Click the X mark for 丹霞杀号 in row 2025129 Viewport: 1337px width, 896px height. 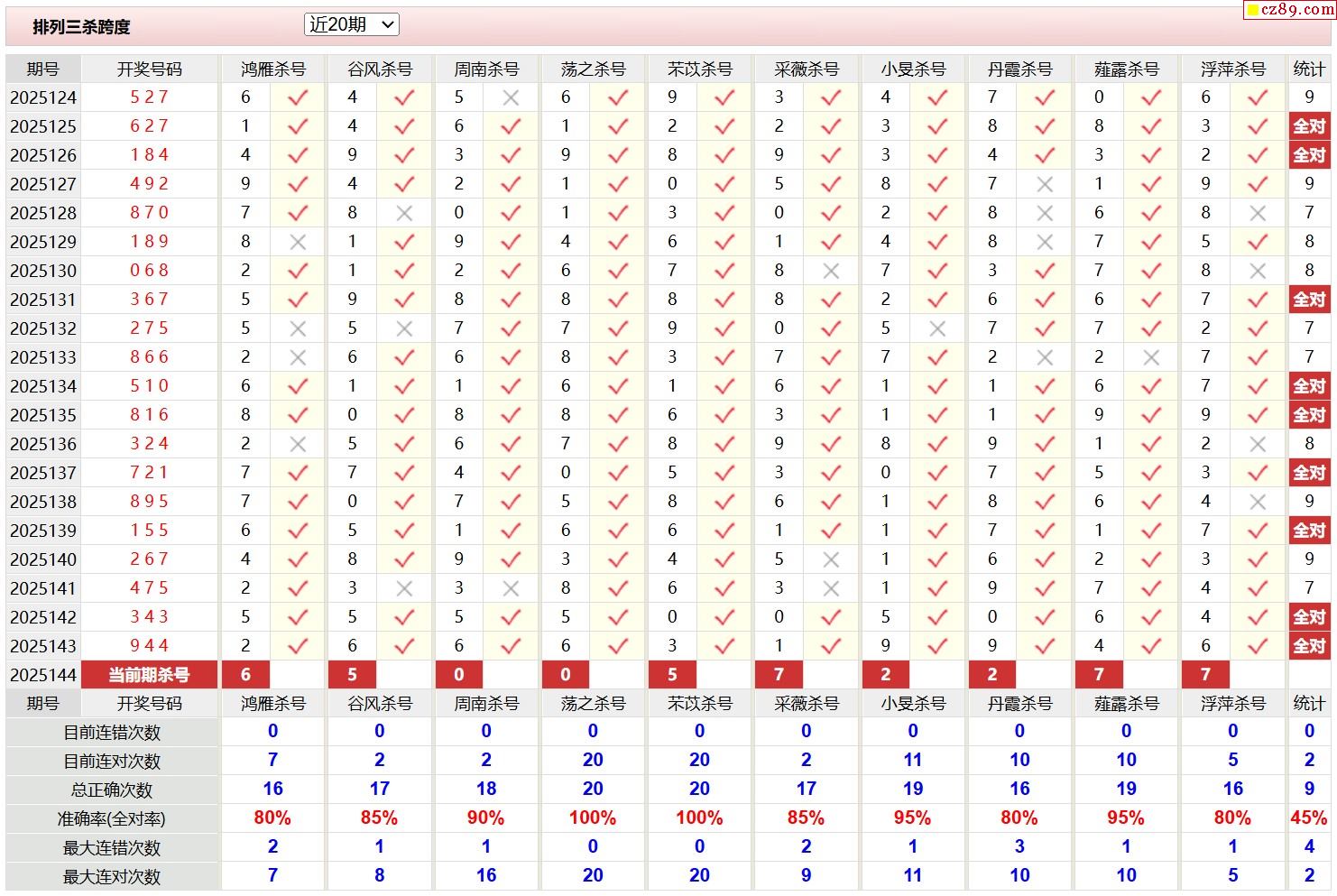click(x=1045, y=242)
